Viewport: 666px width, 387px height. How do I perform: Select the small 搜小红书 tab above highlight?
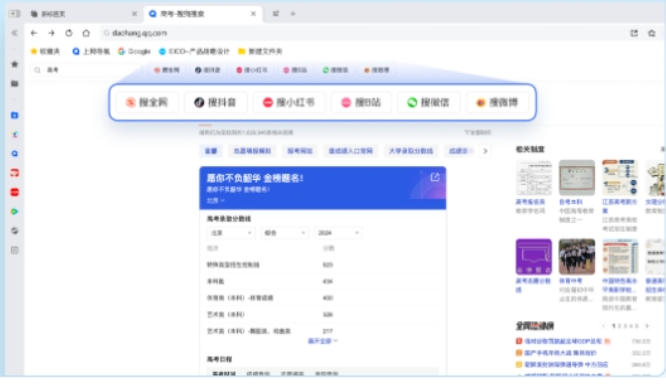pyautogui.click(x=252, y=70)
